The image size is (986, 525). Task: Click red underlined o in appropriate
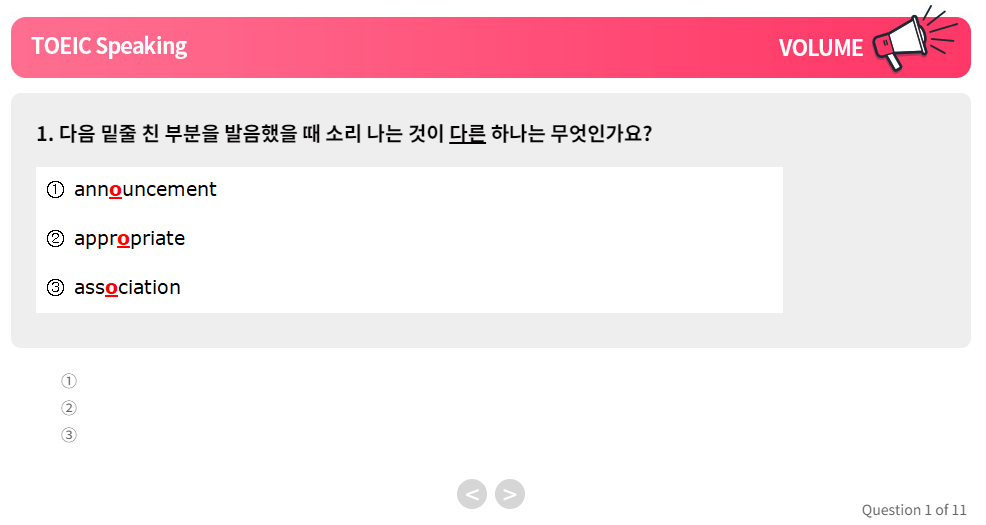(x=123, y=239)
